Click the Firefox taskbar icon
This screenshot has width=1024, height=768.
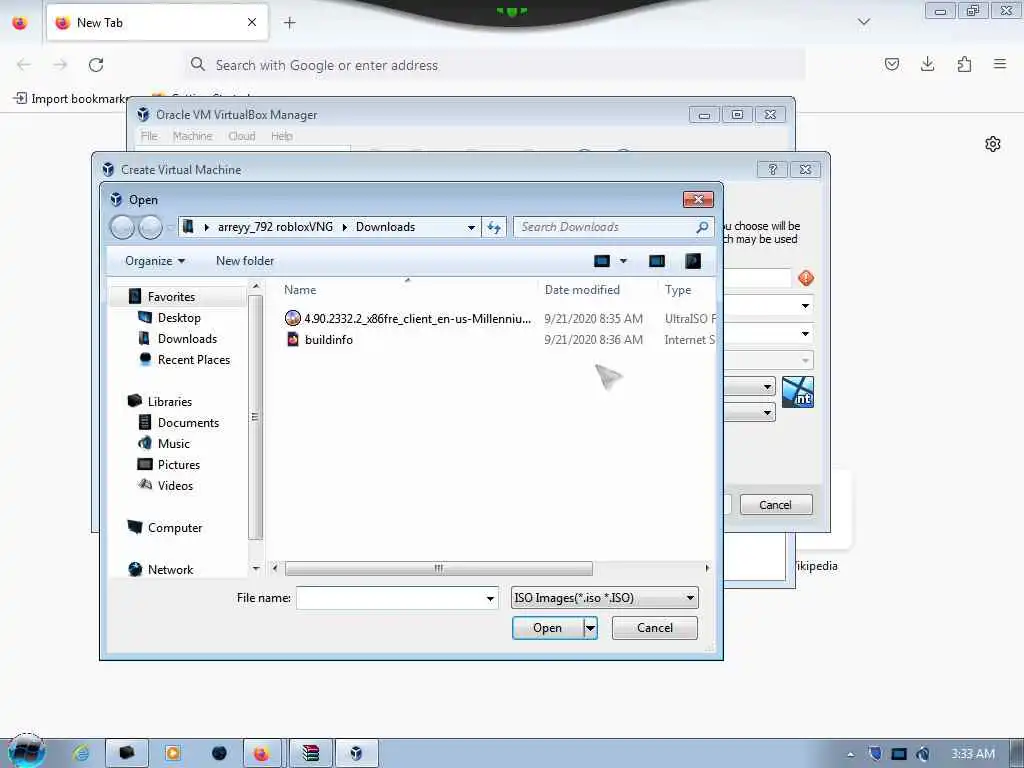pos(261,754)
